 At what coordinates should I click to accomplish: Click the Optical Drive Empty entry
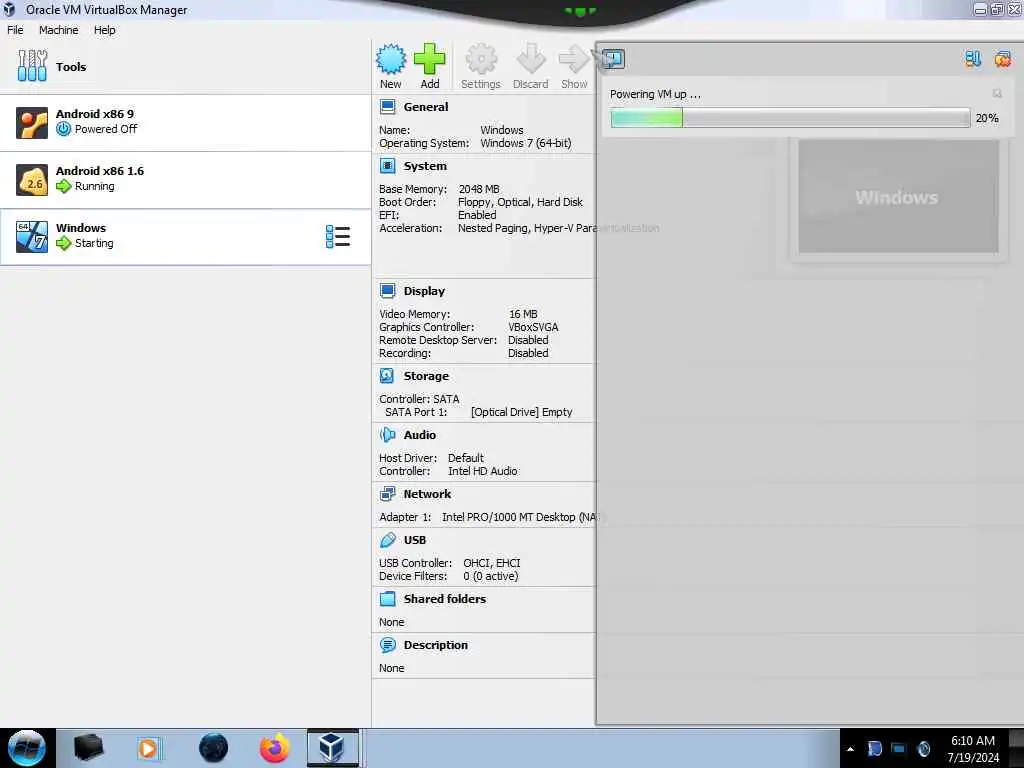click(x=521, y=412)
